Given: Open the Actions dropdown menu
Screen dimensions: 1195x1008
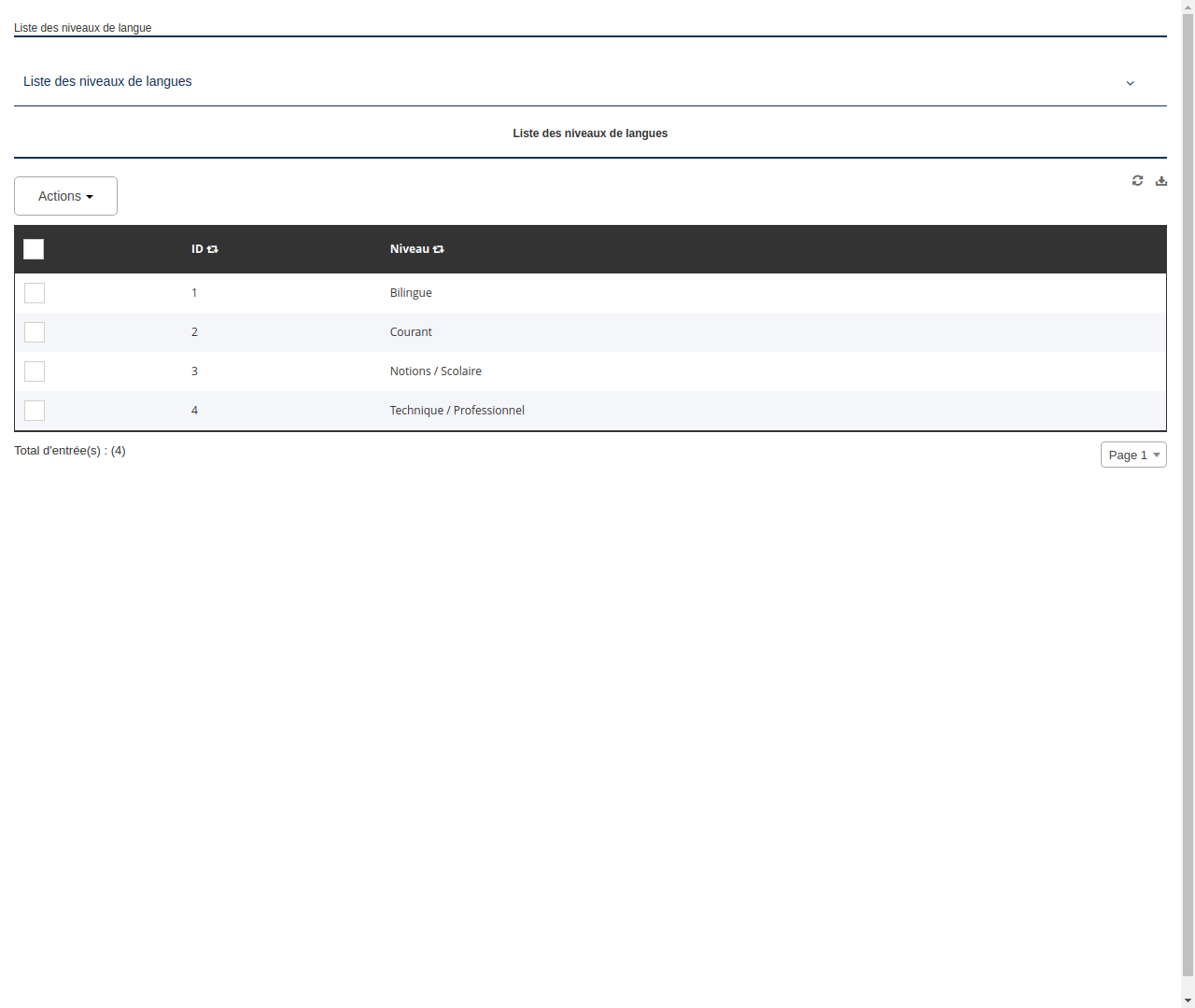Looking at the screenshot, I should click(65, 196).
